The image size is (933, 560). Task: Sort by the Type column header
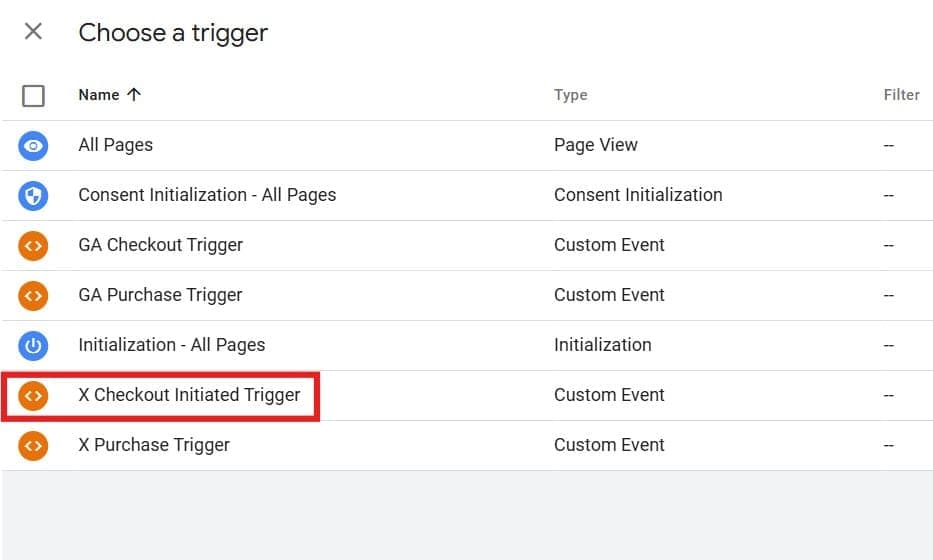pyautogui.click(x=570, y=95)
